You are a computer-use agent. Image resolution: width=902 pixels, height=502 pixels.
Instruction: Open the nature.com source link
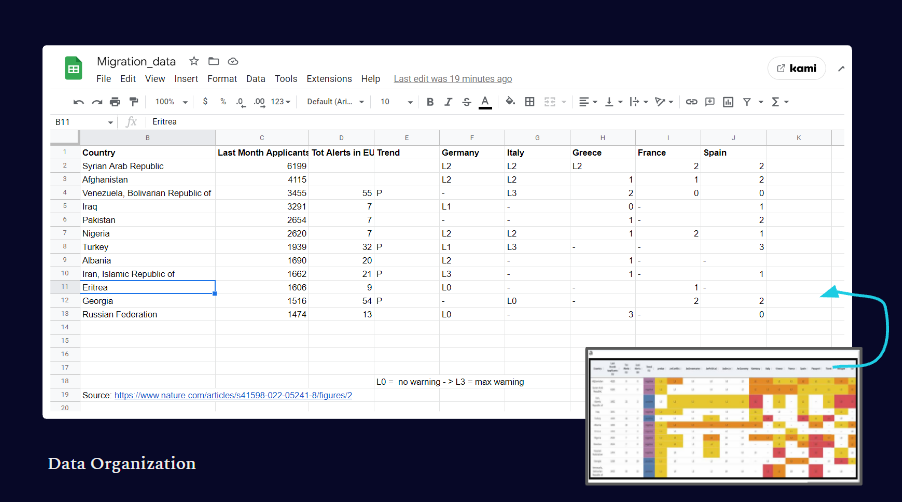click(x=233, y=395)
